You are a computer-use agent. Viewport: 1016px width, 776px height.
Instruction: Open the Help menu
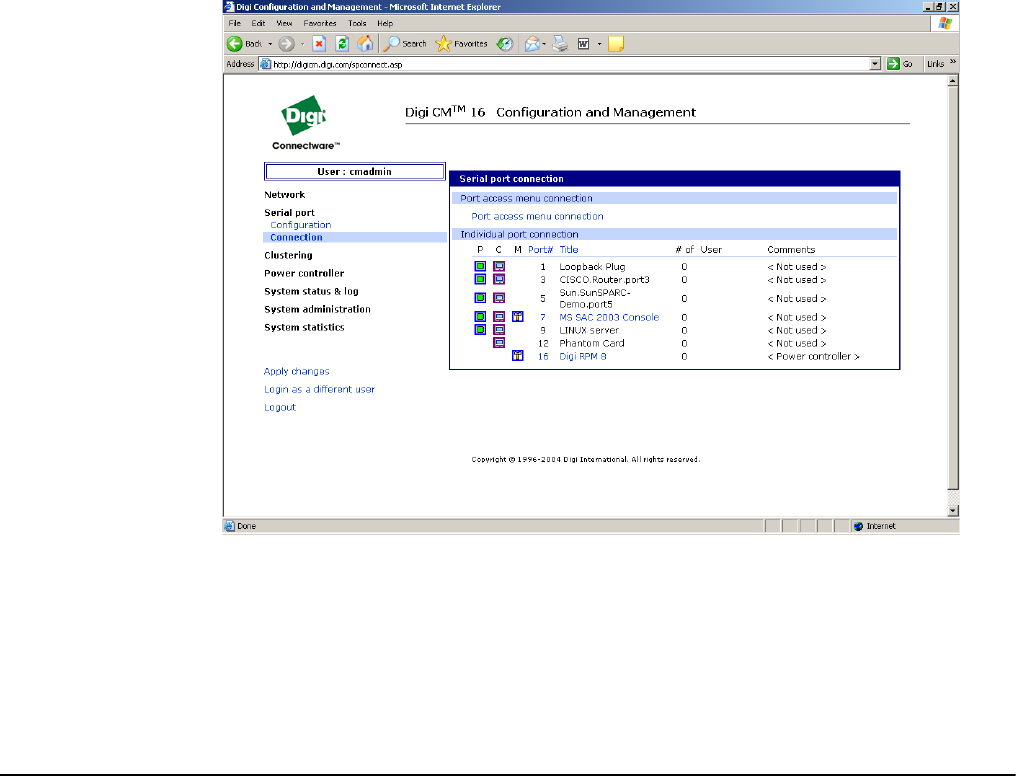click(385, 23)
